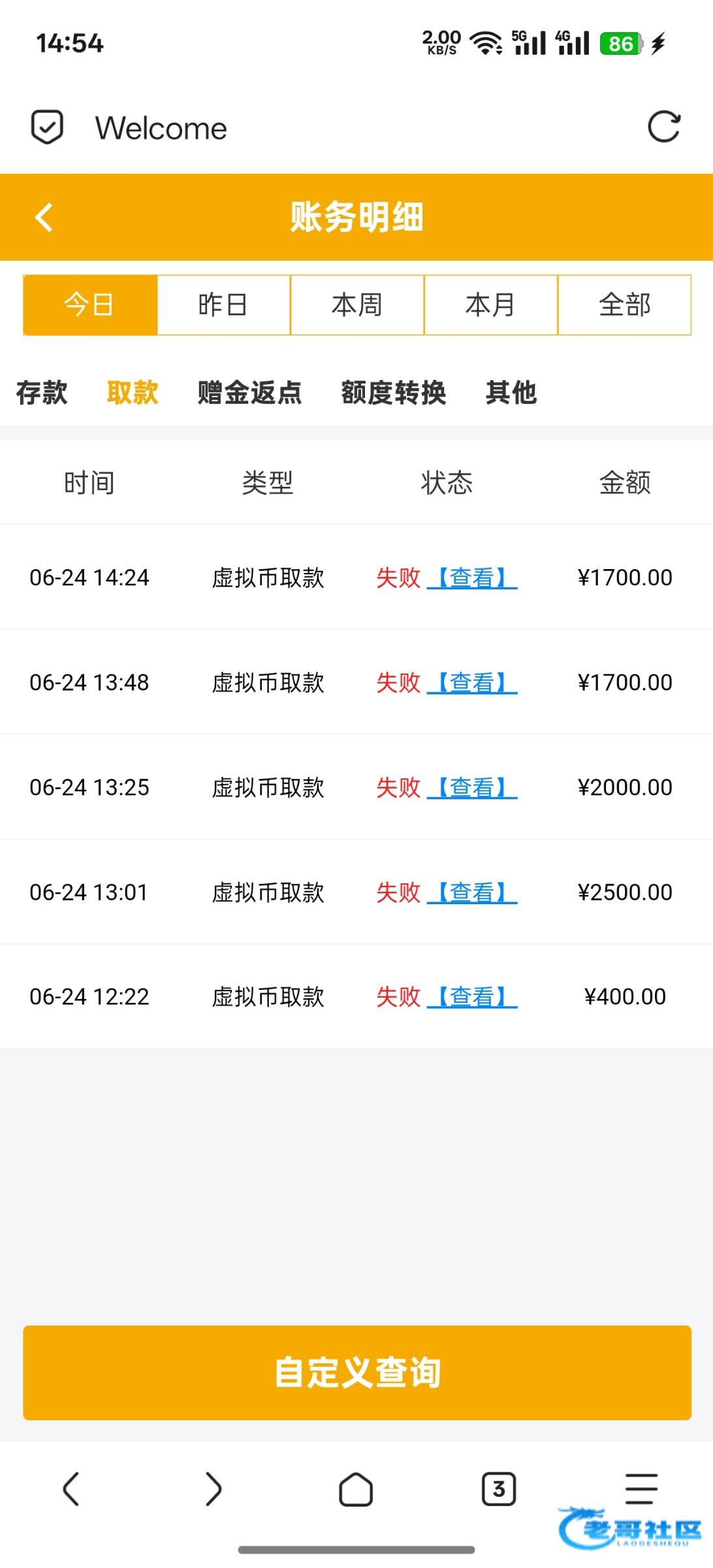Tap the browser back navigation arrow

[71, 1489]
